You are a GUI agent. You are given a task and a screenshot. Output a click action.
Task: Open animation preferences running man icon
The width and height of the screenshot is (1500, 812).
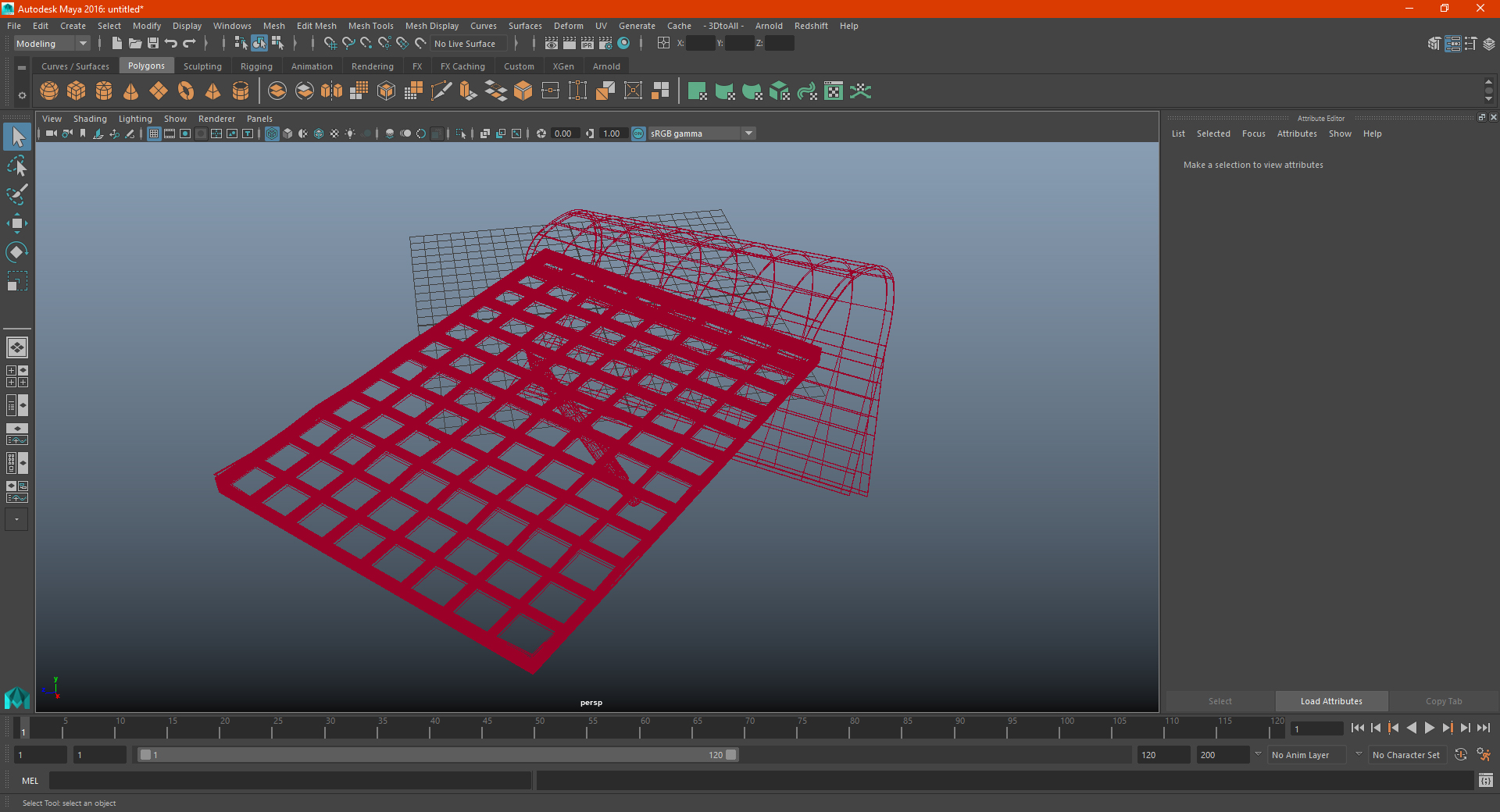click(x=1484, y=755)
